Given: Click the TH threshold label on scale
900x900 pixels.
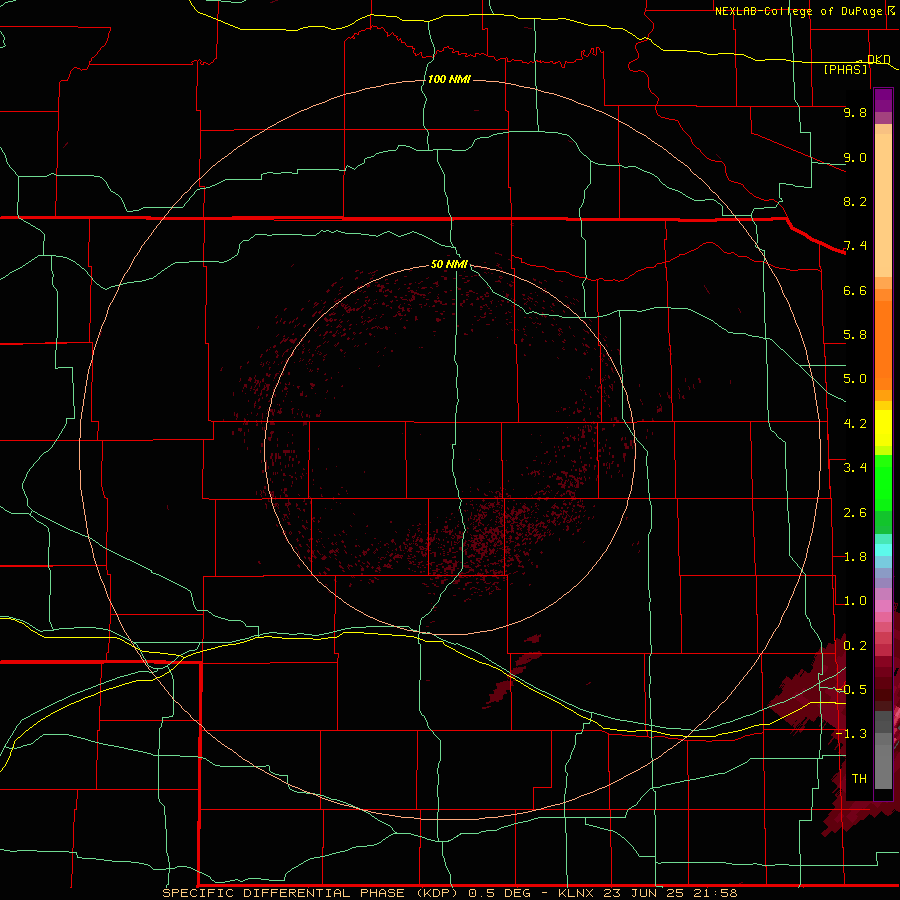Looking at the screenshot, I should point(859,779).
